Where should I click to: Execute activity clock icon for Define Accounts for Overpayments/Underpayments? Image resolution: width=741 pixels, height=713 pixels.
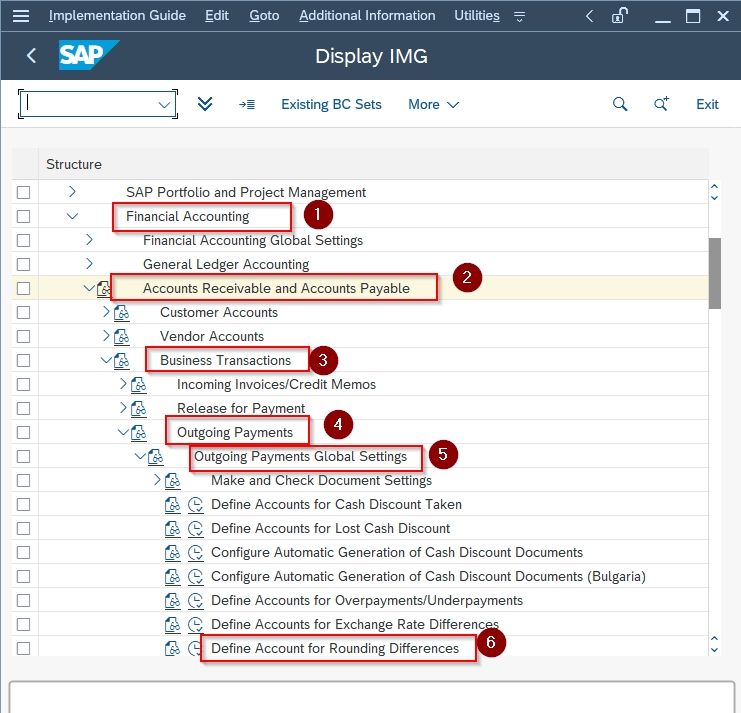(195, 601)
